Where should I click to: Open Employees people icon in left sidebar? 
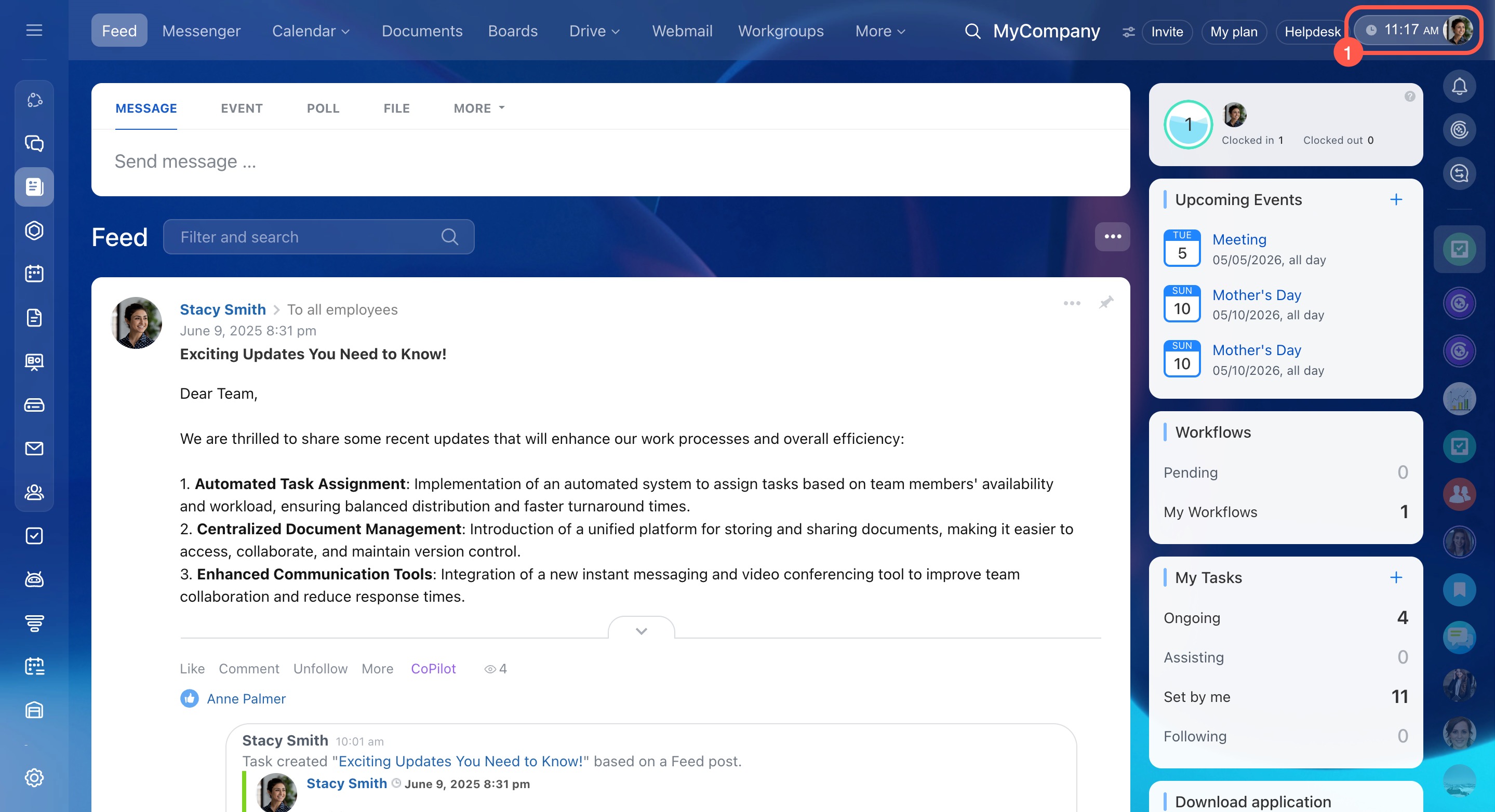coord(34,492)
